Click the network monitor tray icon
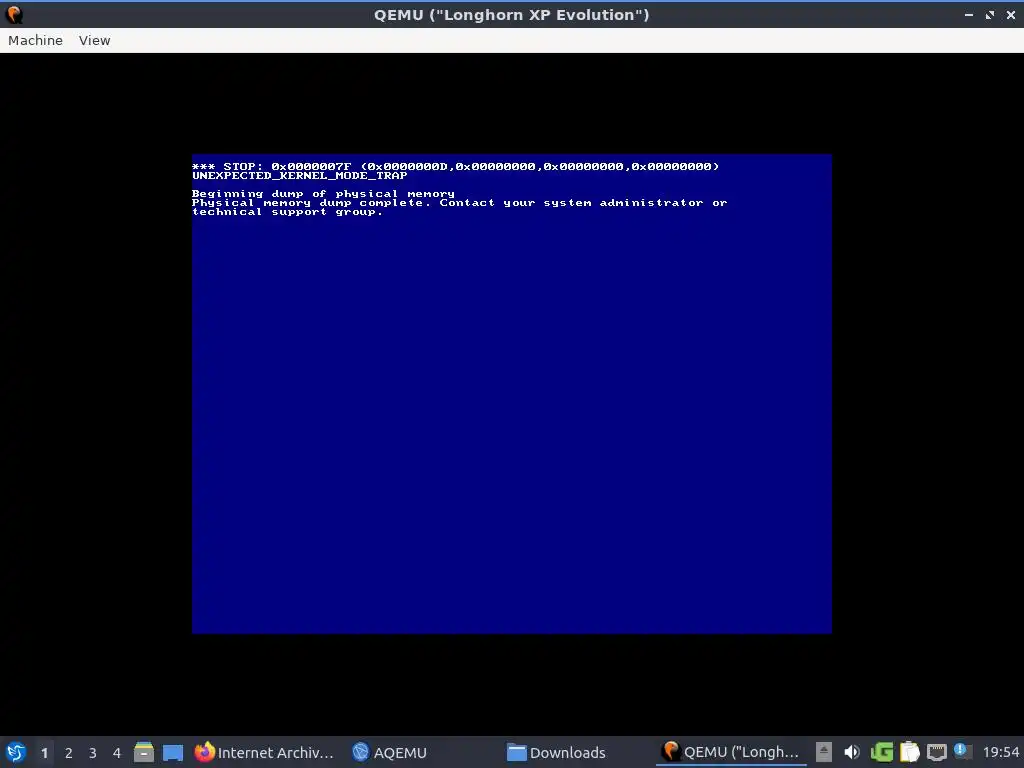 [x=936, y=752]
